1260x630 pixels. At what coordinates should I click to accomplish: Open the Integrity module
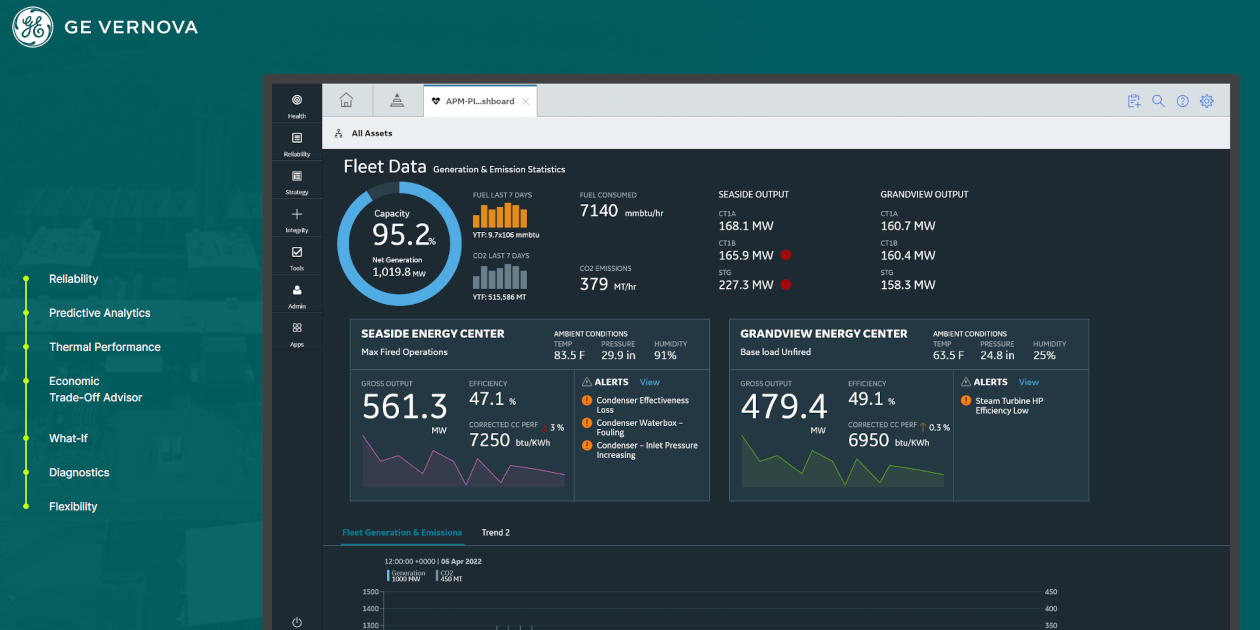[296, 218]
